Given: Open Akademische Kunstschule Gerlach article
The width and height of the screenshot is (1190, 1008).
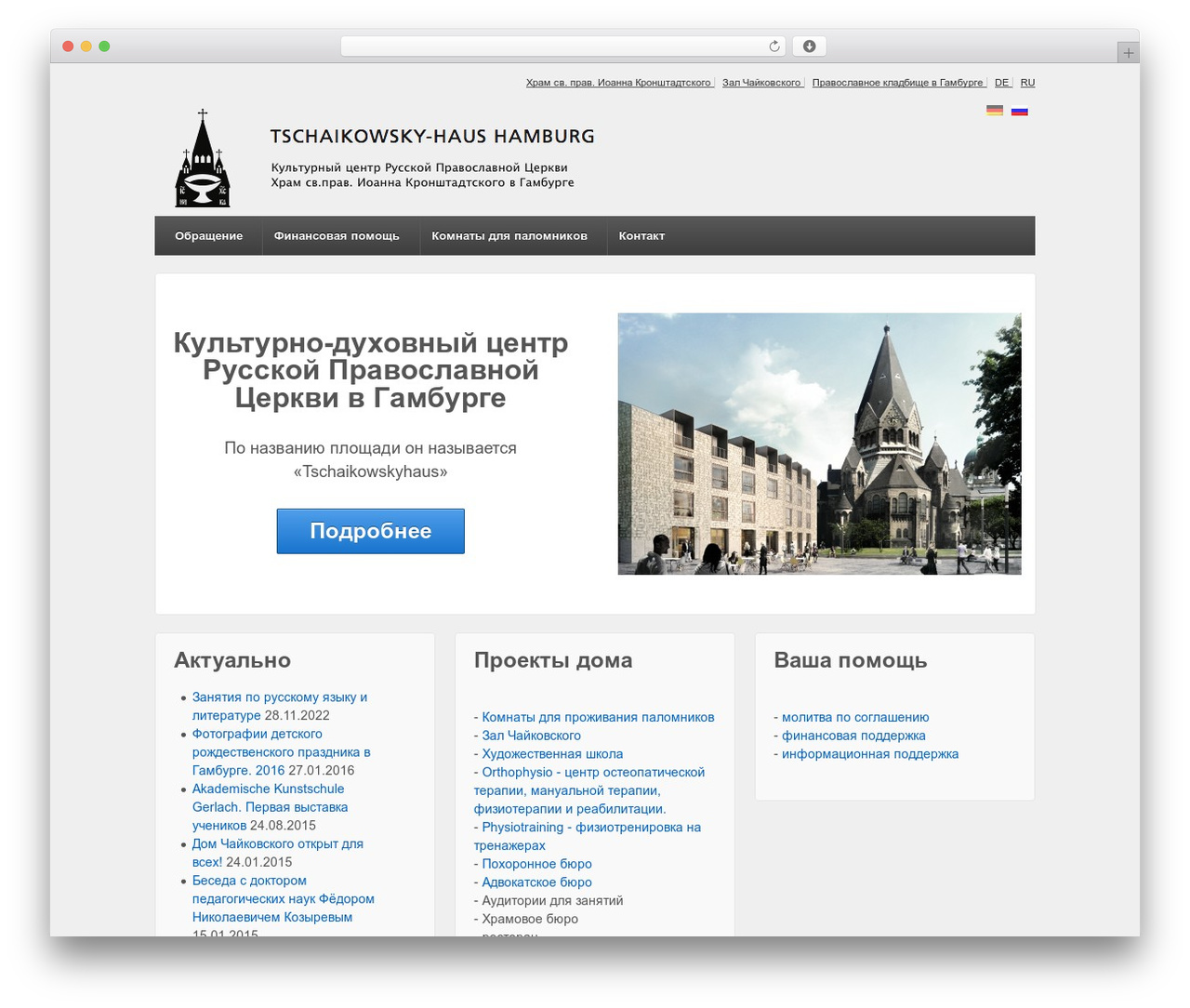Looking at the screenshot, I should tap(270, 806).
